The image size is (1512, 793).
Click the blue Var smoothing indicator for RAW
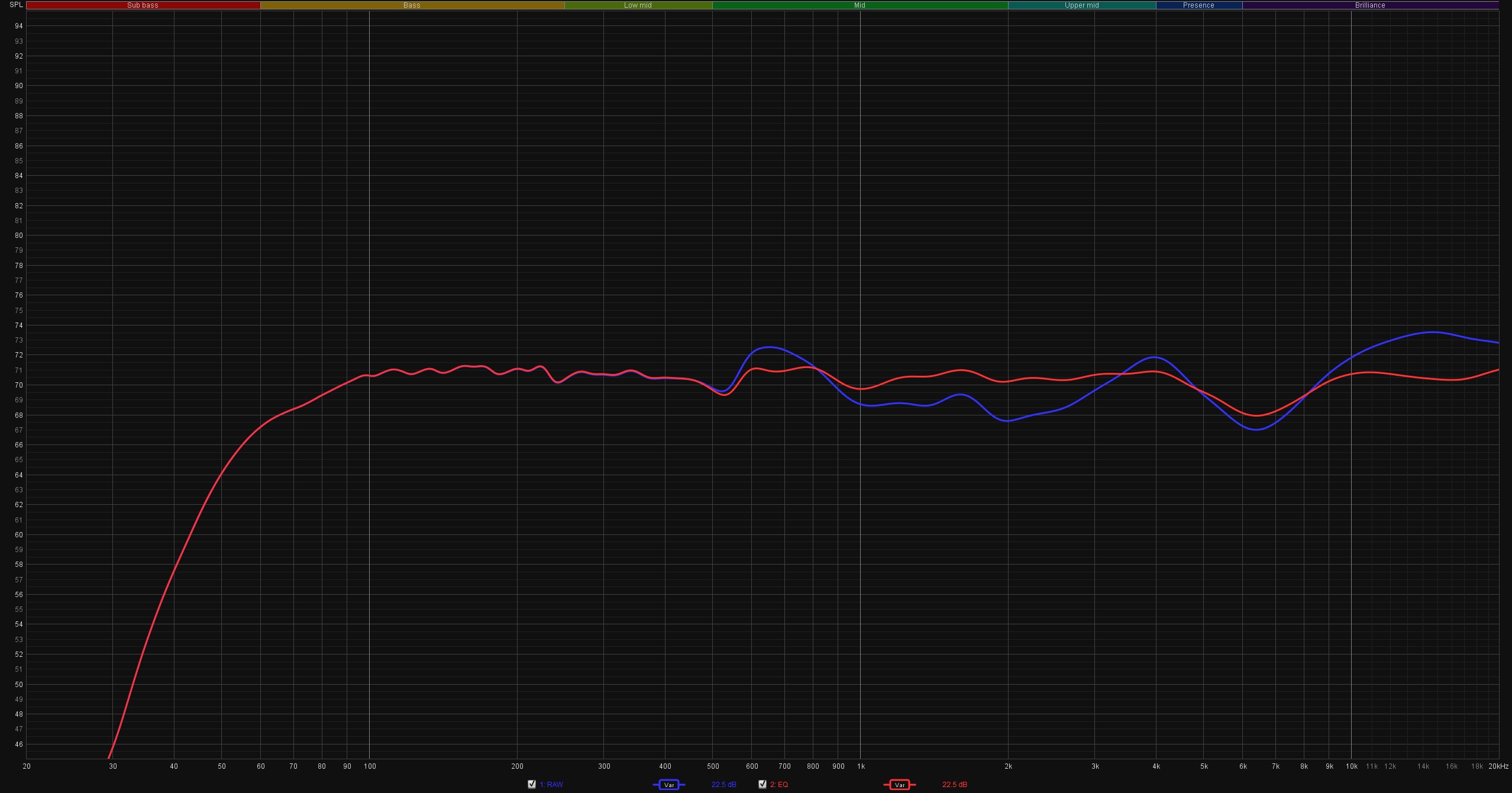669,785
